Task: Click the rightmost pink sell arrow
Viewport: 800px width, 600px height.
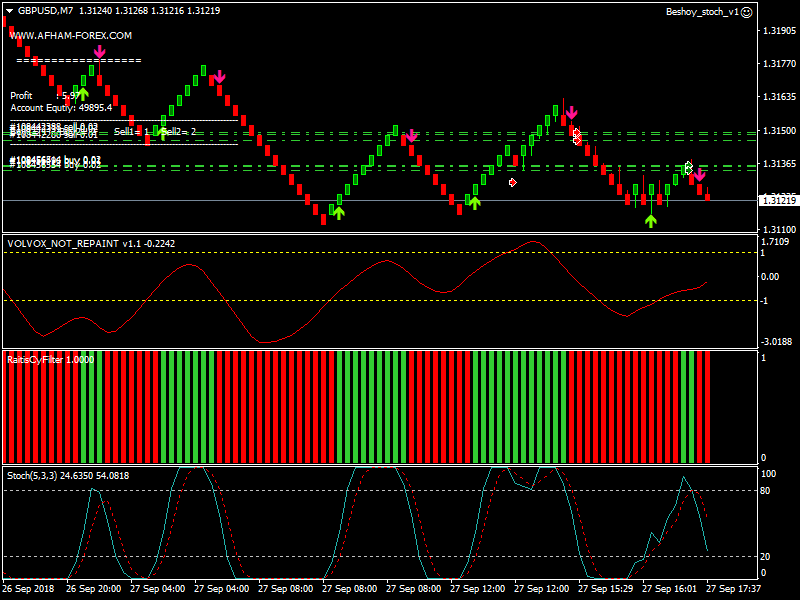Action: (x=699, y=176)
